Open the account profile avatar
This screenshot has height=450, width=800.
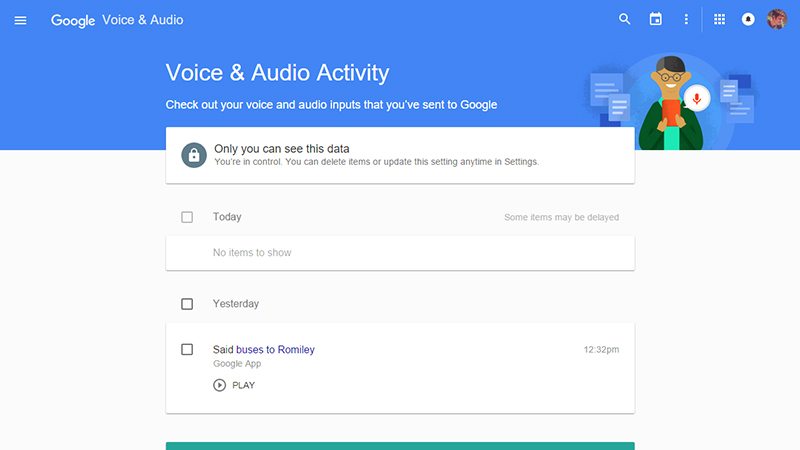pos(777,19)
